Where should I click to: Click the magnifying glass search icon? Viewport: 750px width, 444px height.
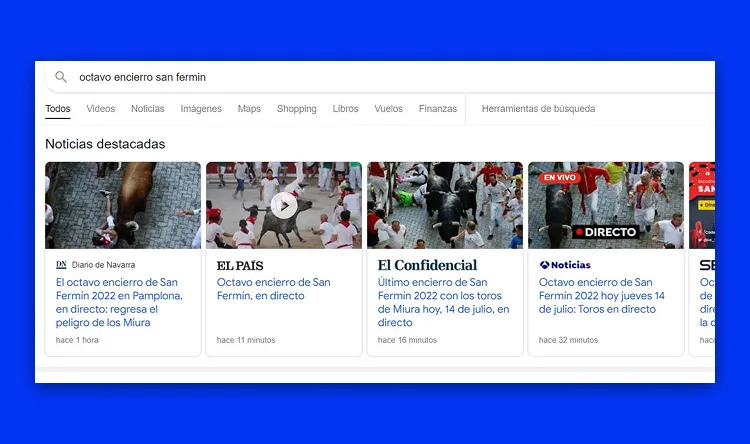tap(61, 77)
